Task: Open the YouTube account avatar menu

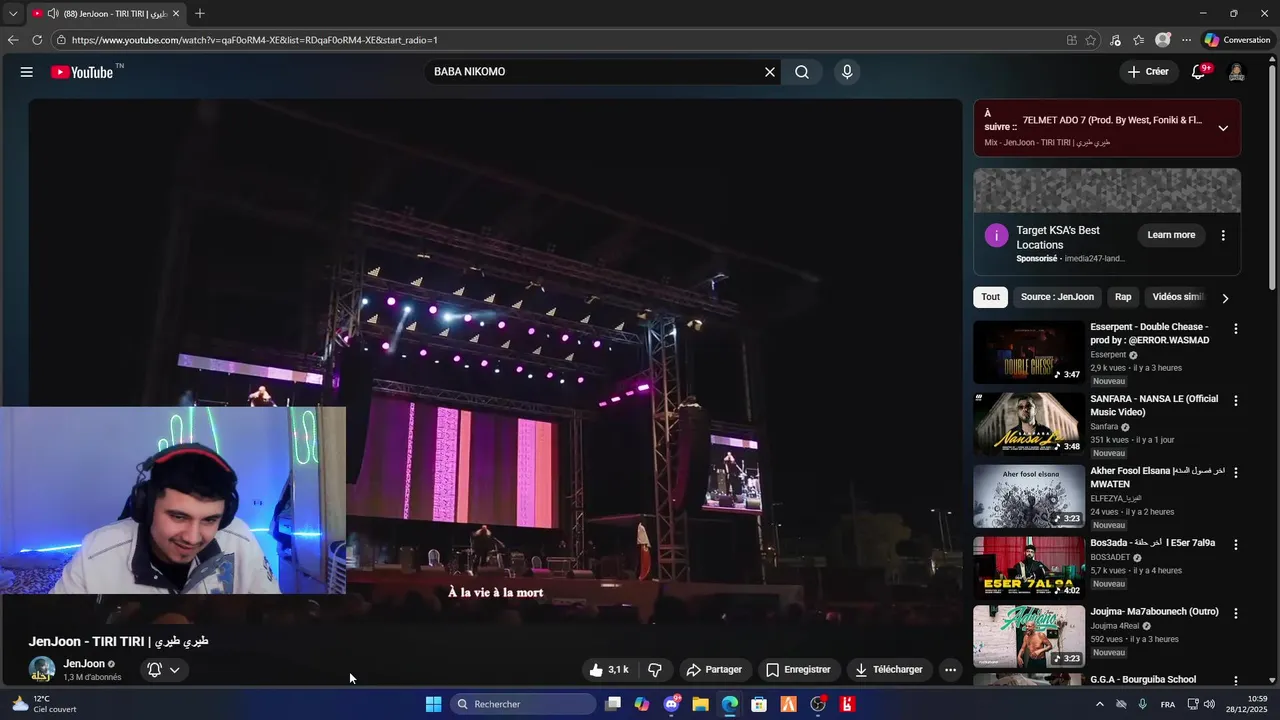Action: coord(1236,72)
